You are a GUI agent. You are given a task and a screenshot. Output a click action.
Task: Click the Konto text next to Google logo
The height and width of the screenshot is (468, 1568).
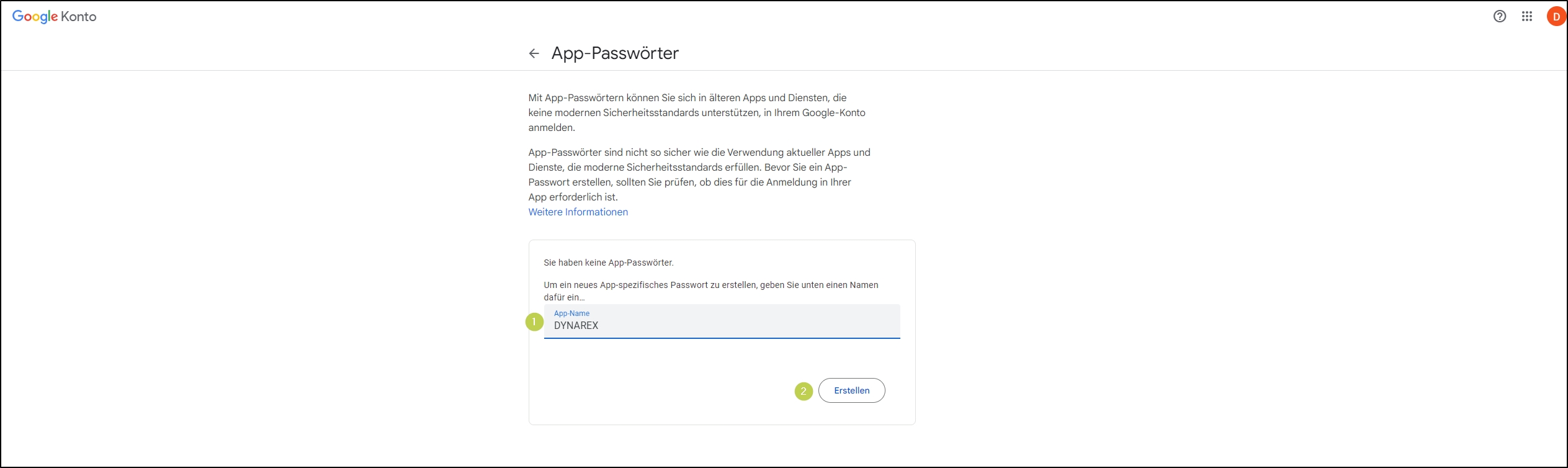(x=79, y=17)
